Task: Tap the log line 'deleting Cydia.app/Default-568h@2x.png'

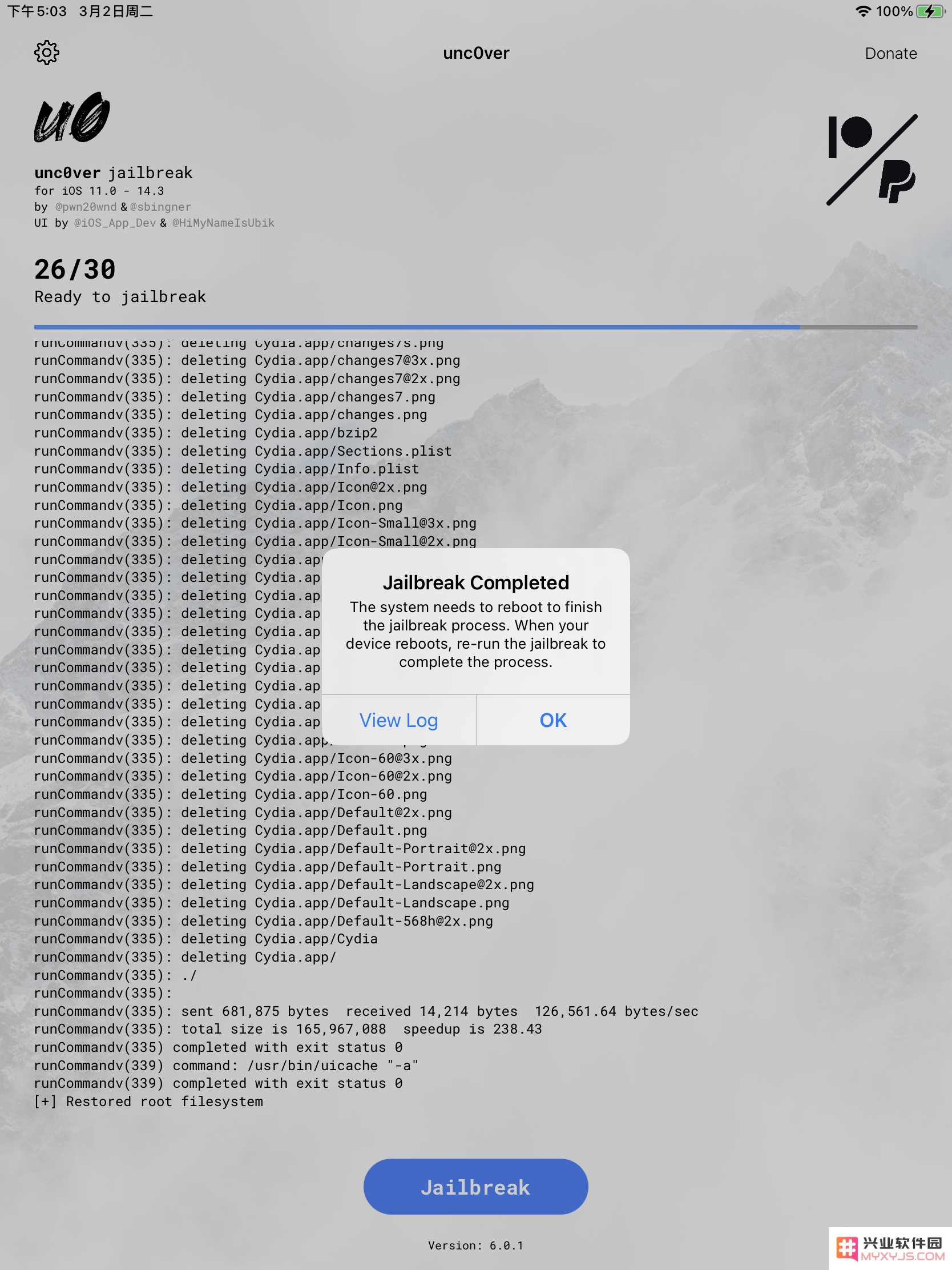Action: click(x=263, y=921)
